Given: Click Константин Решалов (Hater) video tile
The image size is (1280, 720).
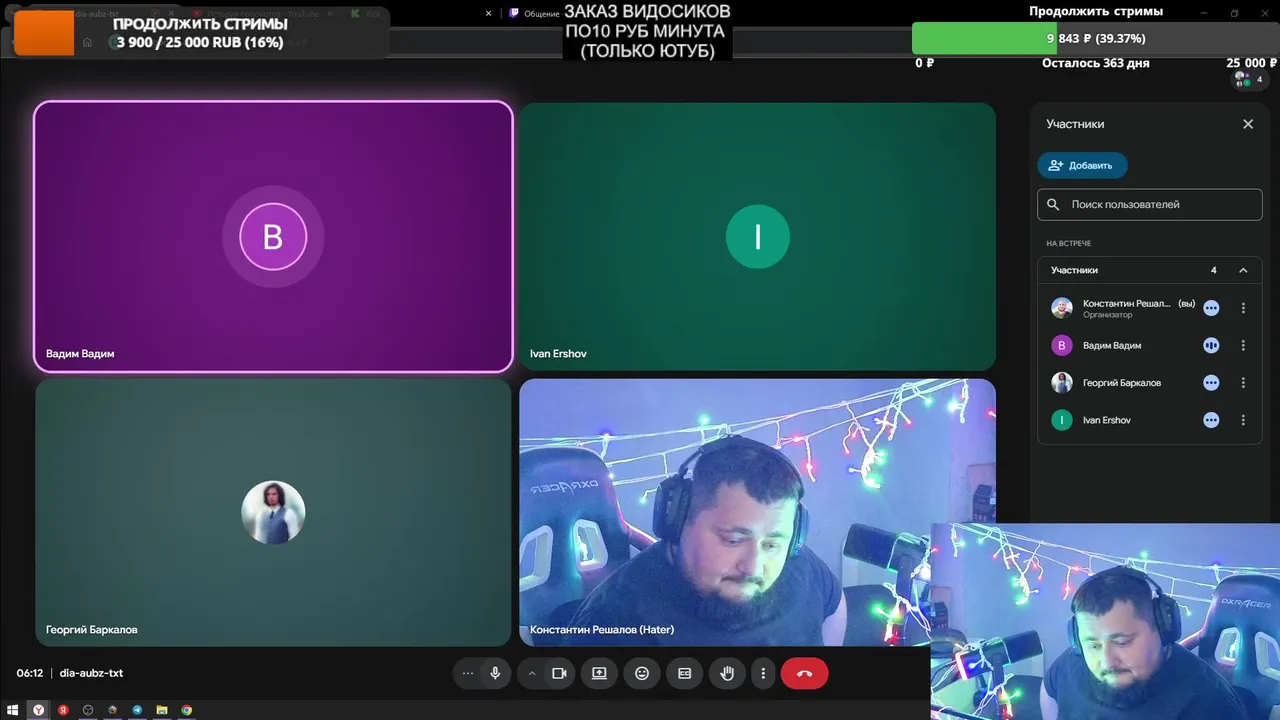Looking at the screenshot, I should (757, 512).
